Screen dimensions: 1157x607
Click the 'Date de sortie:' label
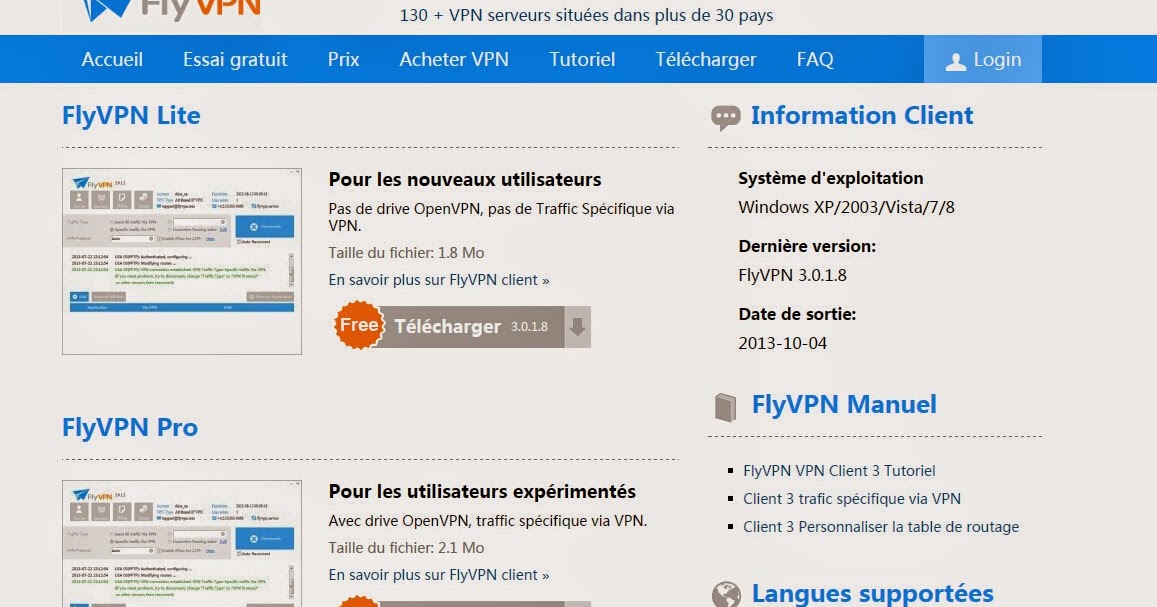point(797,313)
